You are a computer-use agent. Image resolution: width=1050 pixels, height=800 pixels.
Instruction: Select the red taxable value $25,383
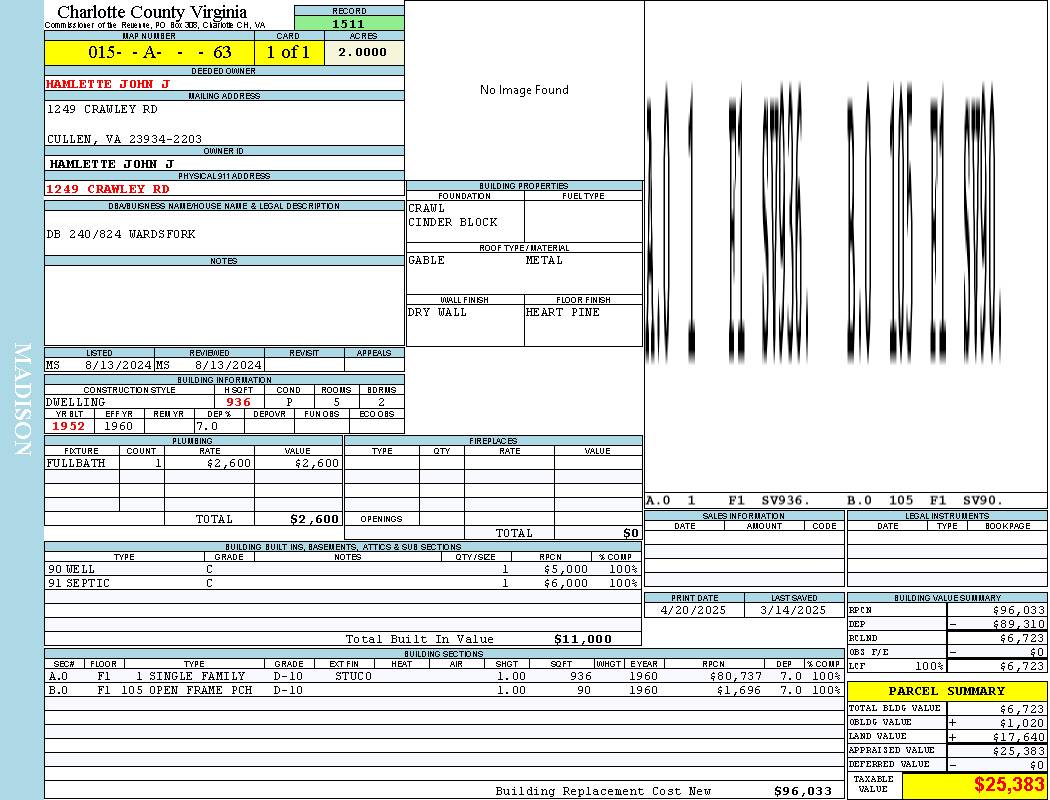pos(1009,785)
